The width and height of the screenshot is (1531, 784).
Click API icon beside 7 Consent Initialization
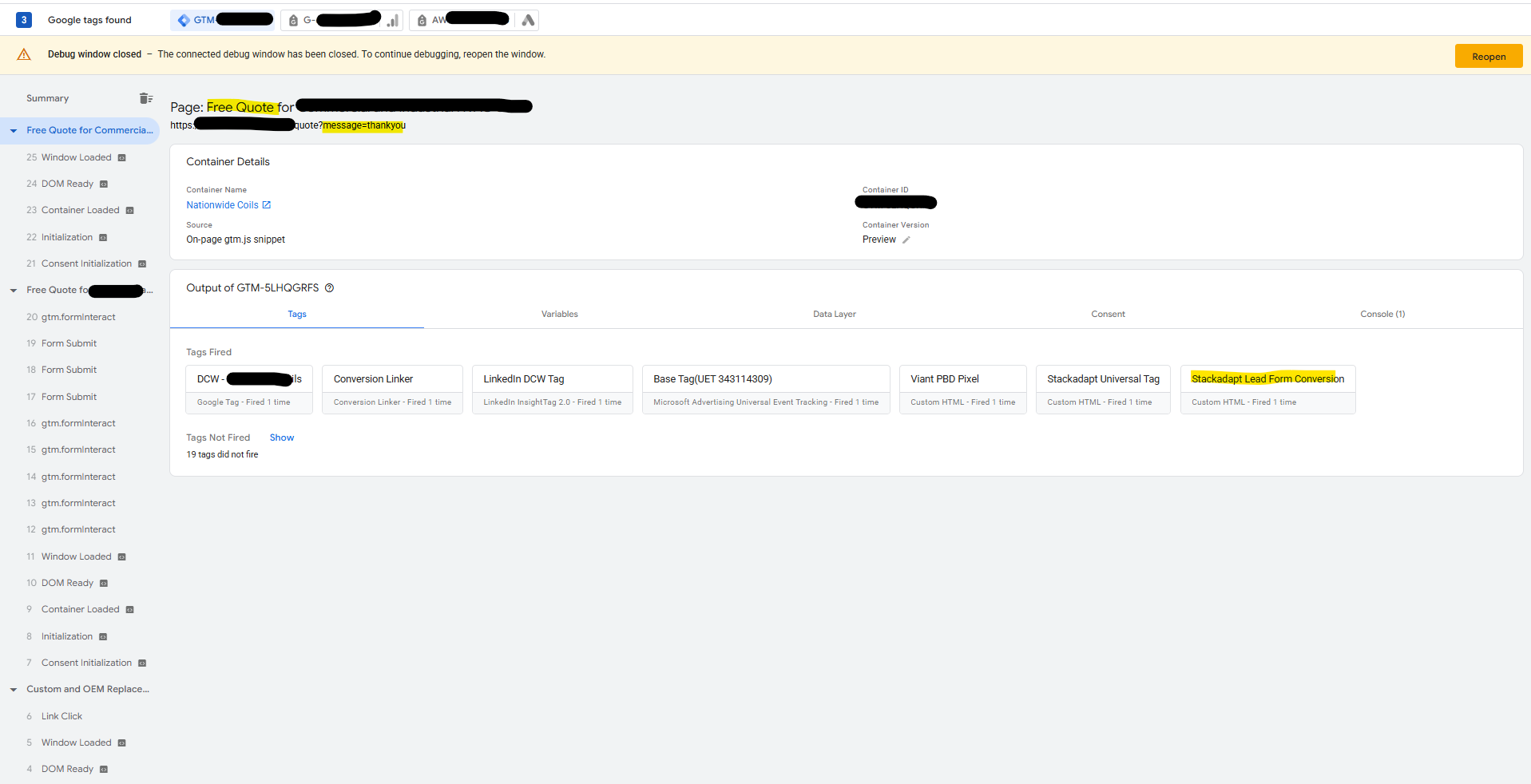pos(142,663)
